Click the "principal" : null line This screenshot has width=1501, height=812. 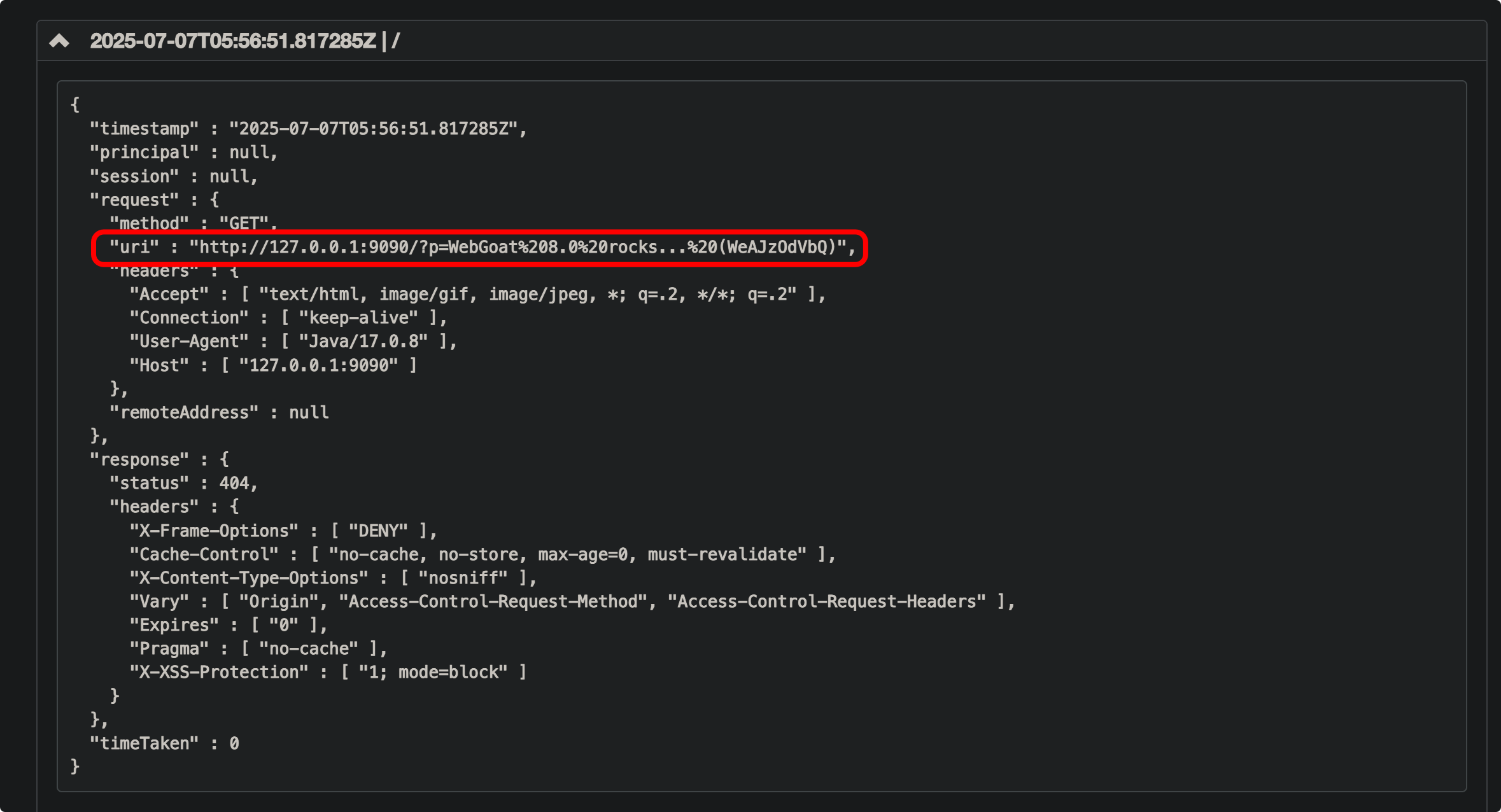click(184, 153)
